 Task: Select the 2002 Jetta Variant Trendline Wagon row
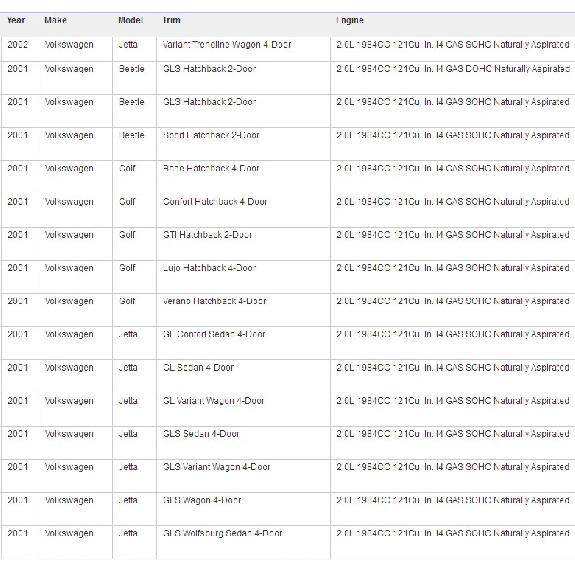(x=288, y=45)
